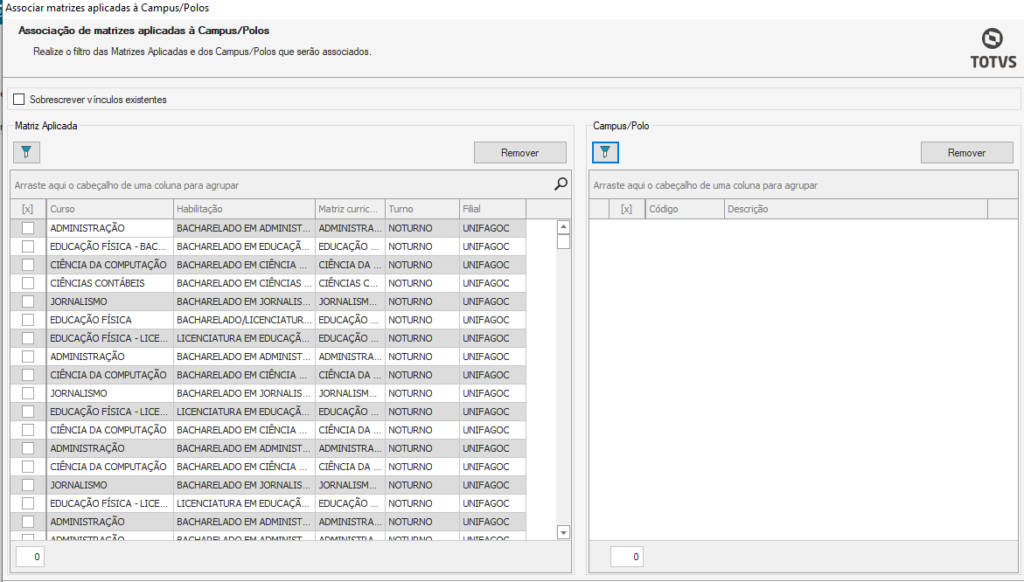Check the CIÊNCIAS CONTÁBEIS row checkbox
This screenshot has width=1024, height=582.
(x=28, y=283)
